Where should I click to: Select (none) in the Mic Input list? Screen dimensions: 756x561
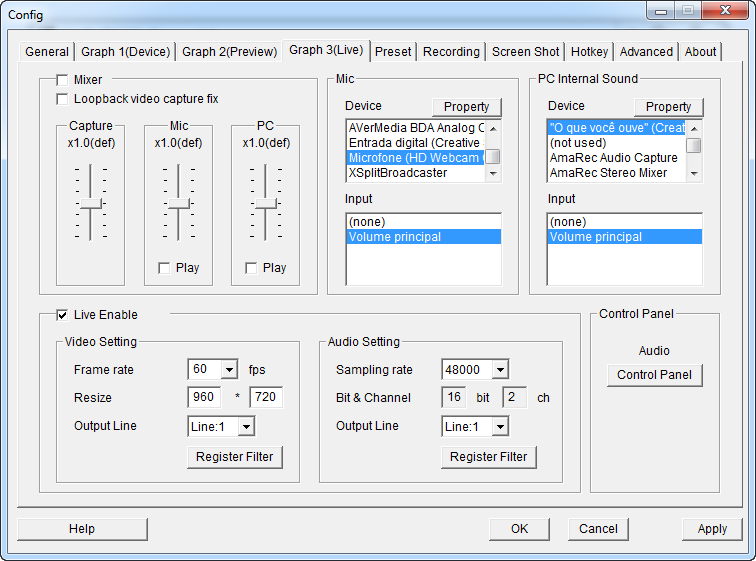click(x=424, y=222)
